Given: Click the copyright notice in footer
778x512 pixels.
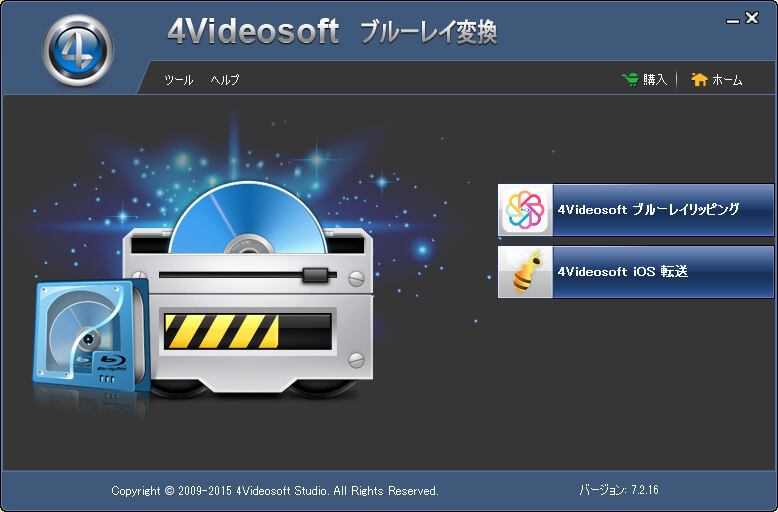Looking at the screenshot, I should [x=275, y=491].
